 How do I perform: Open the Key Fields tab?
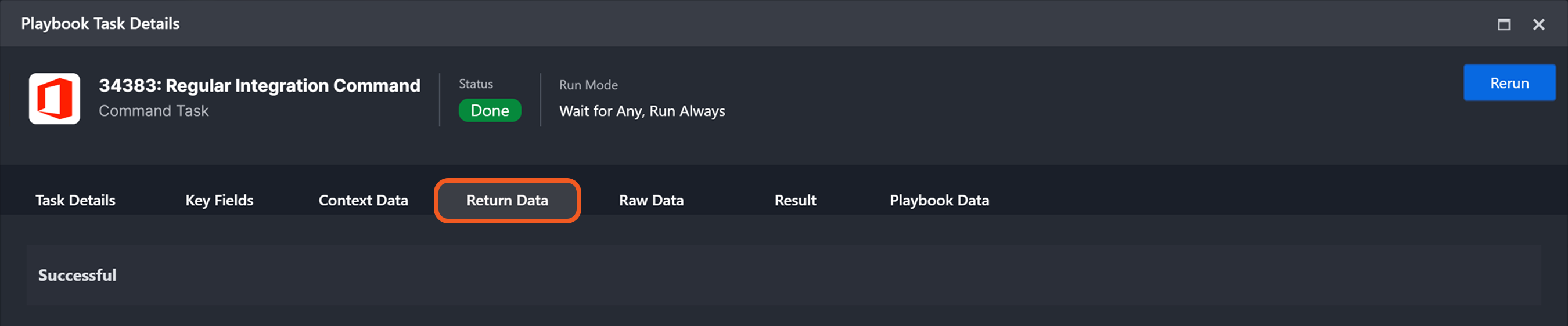coord(219,200)
